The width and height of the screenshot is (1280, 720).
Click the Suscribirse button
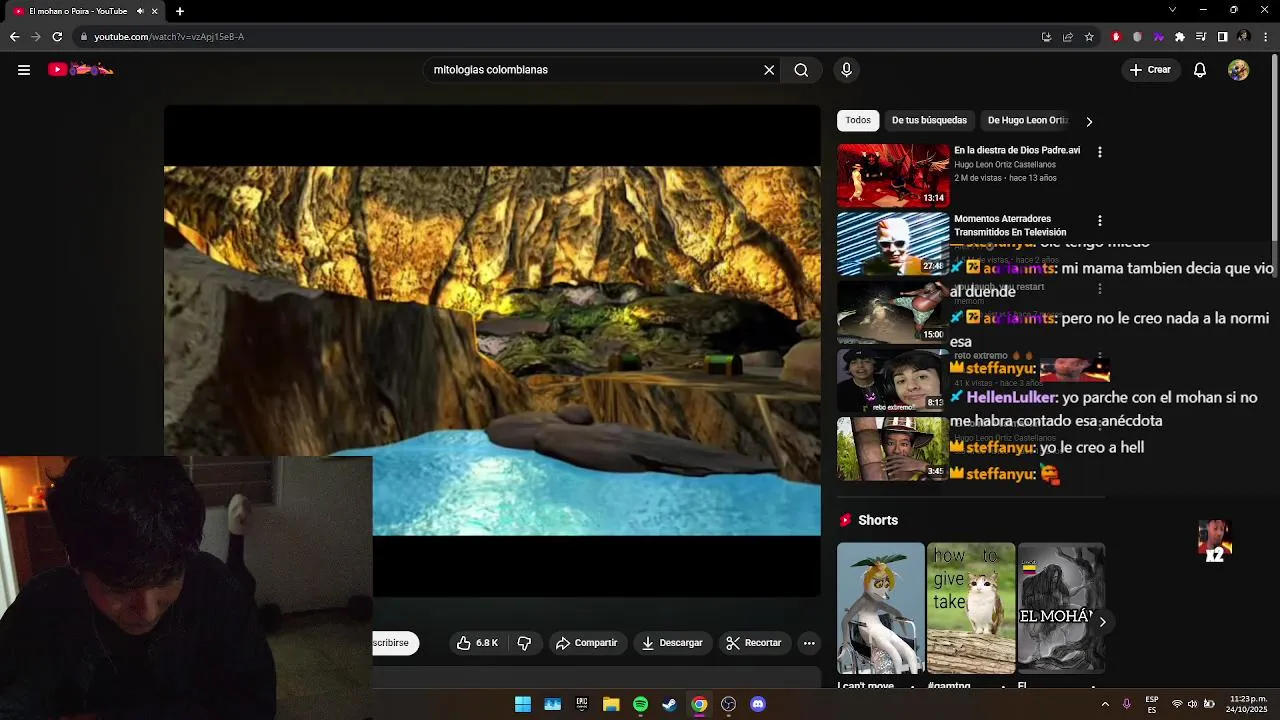395,643
